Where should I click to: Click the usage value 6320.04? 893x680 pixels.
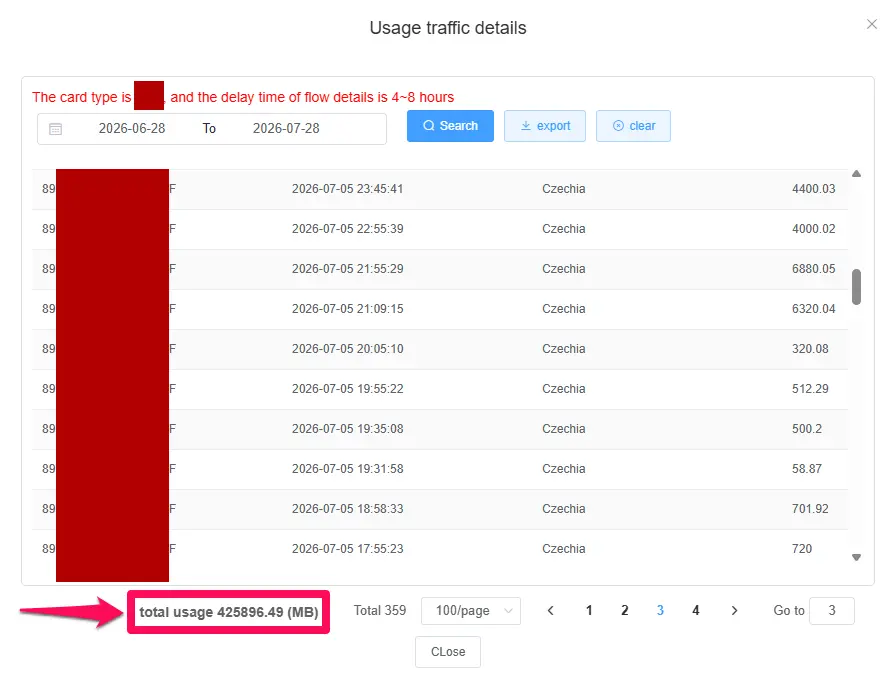813,309
